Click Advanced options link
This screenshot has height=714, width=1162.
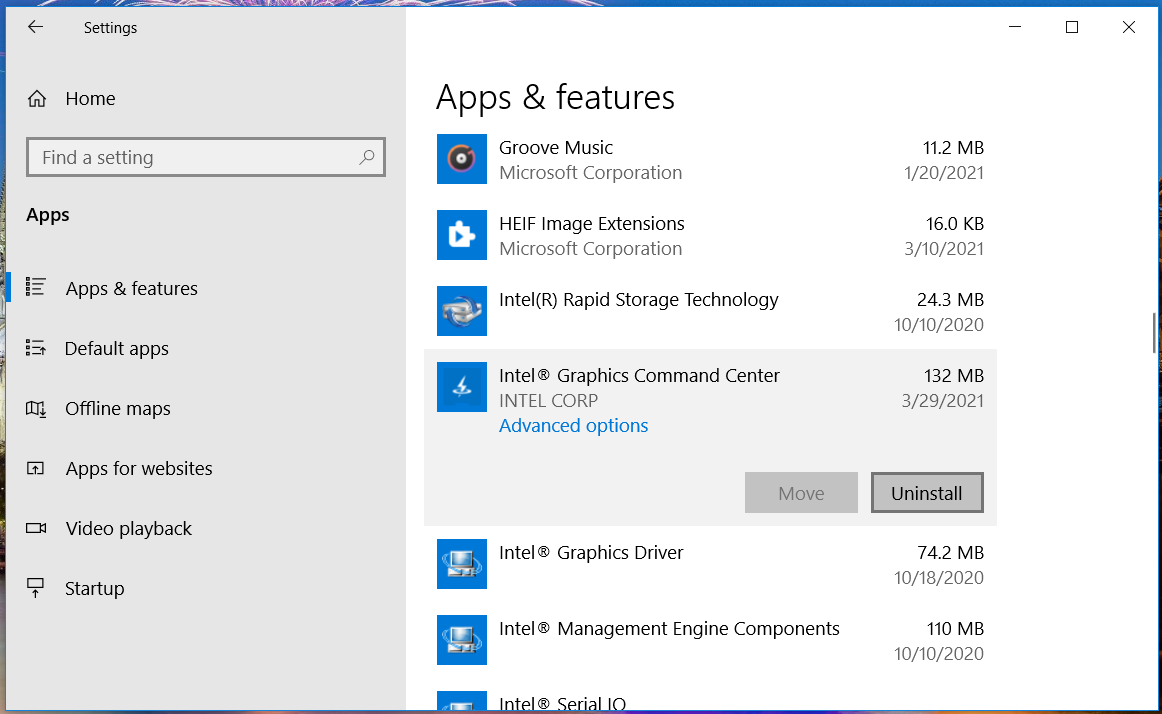pyautogui.click(x=574, y=426)
